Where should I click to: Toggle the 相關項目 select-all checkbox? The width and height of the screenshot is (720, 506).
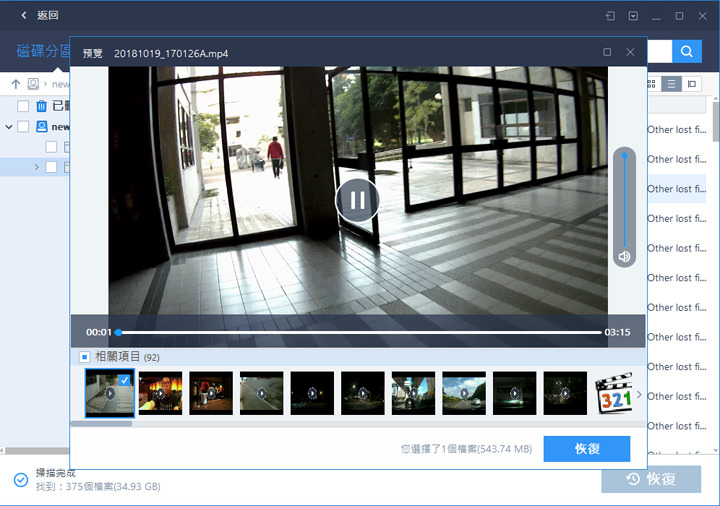(x=85, y=357)
